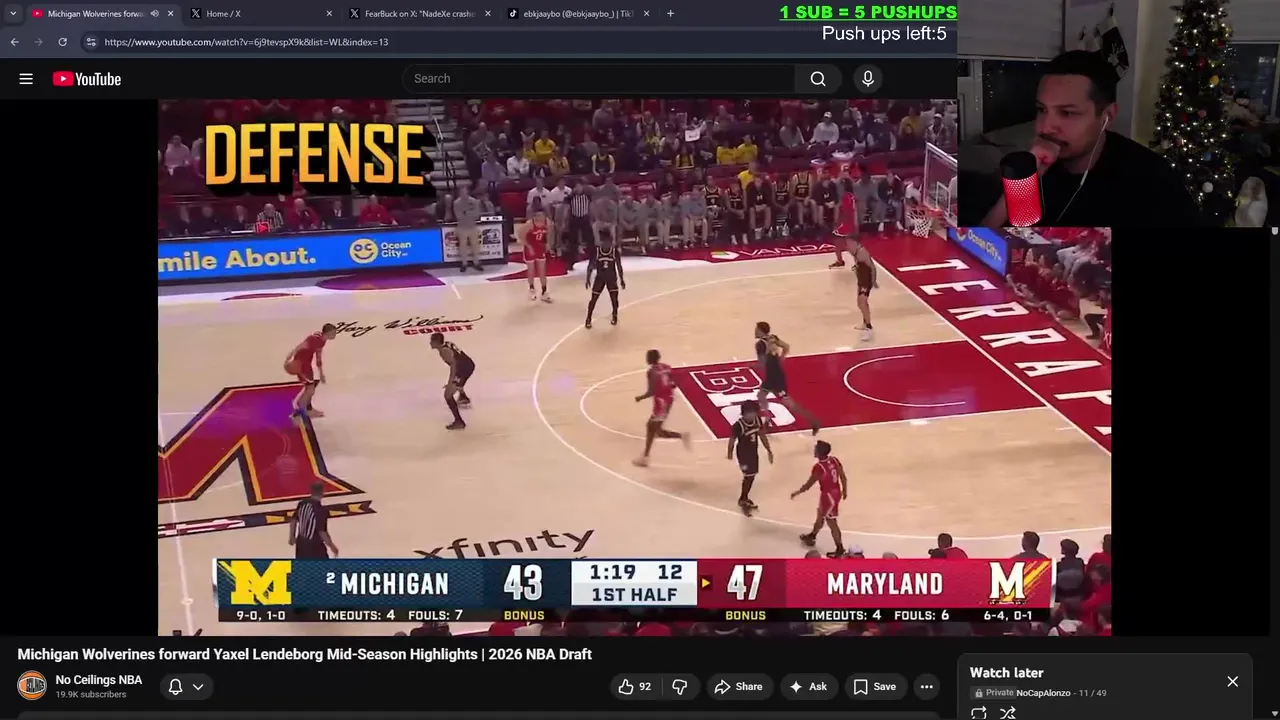Like the video with thumbs up
This screenshot has width=1280, height=720.
pyautogui.click(x=634, y=686)
